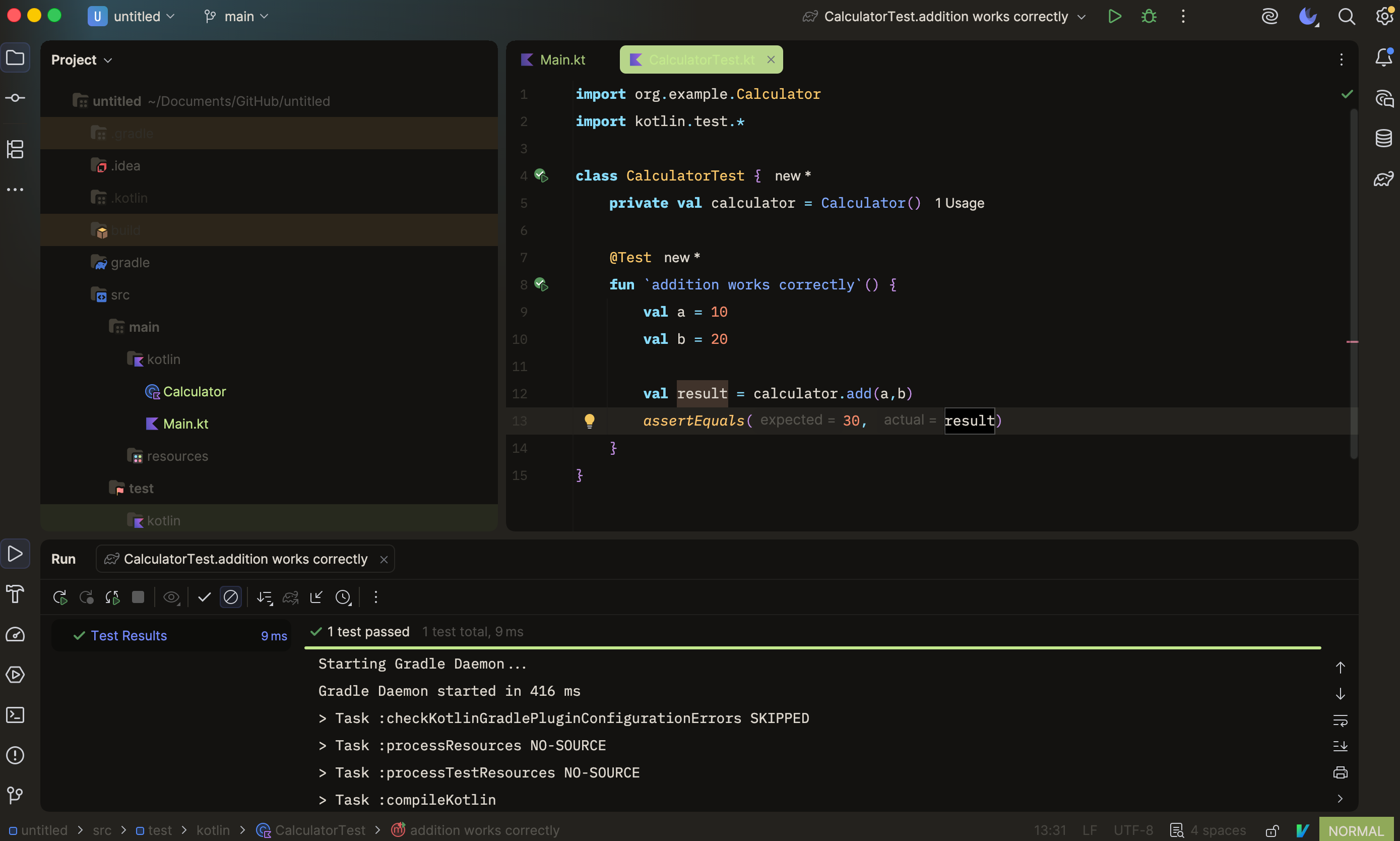Viewport: 1400px width, 841px height.
Task: Open test history clock icon
Action: [343, 597]
